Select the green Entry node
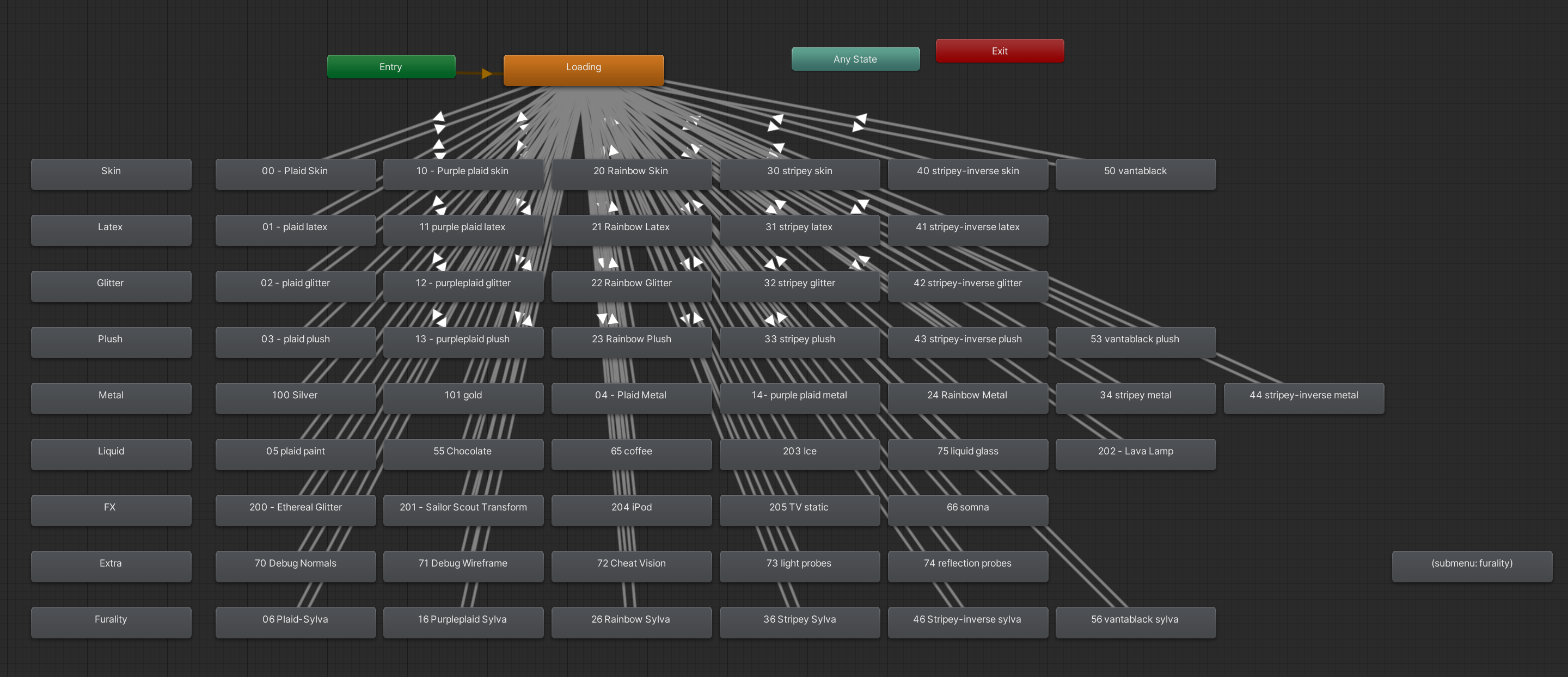This screenshot has width=1568, height=677. [x=391, y=67]
